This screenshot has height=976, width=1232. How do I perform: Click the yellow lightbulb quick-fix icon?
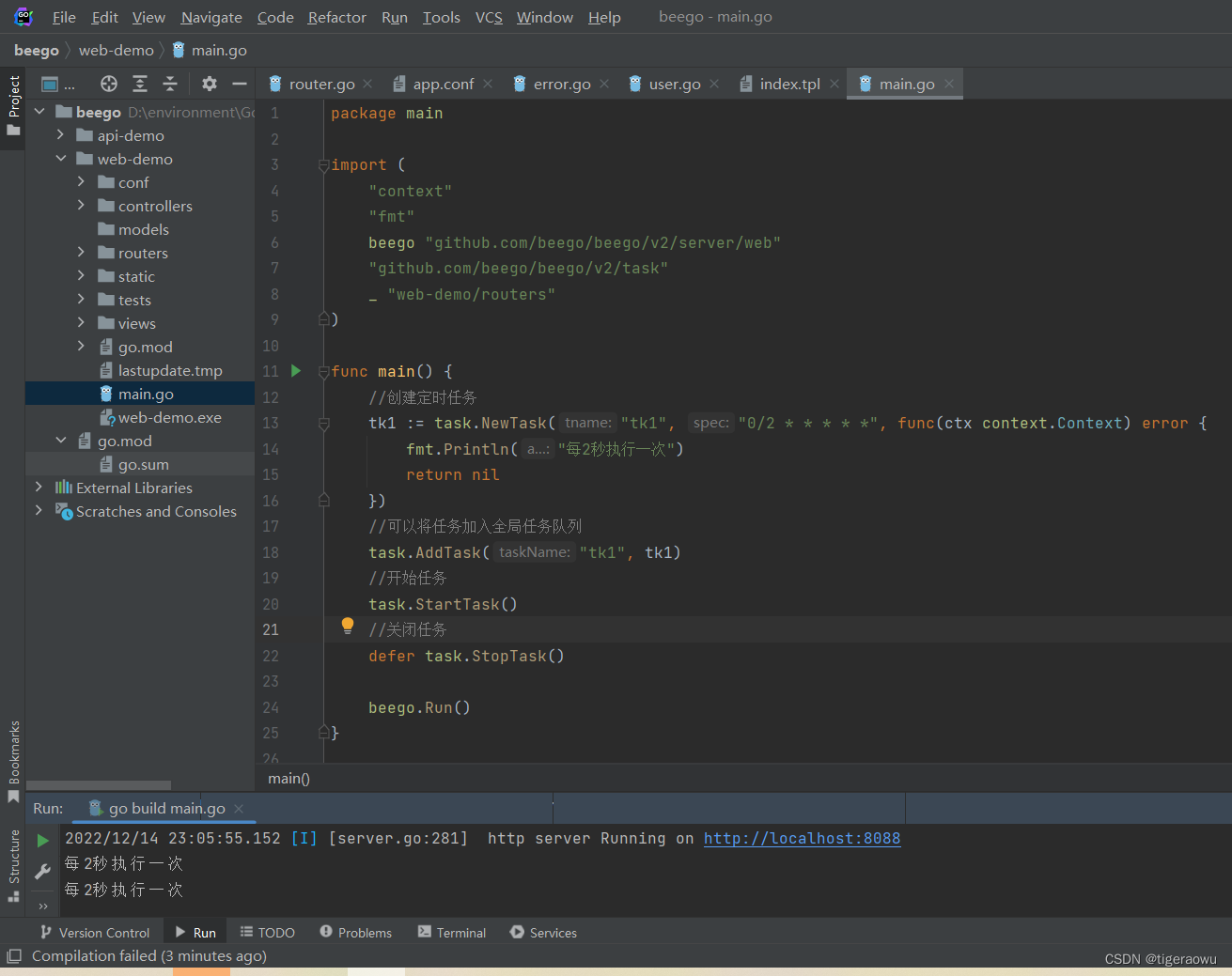(x=348, y=626)
